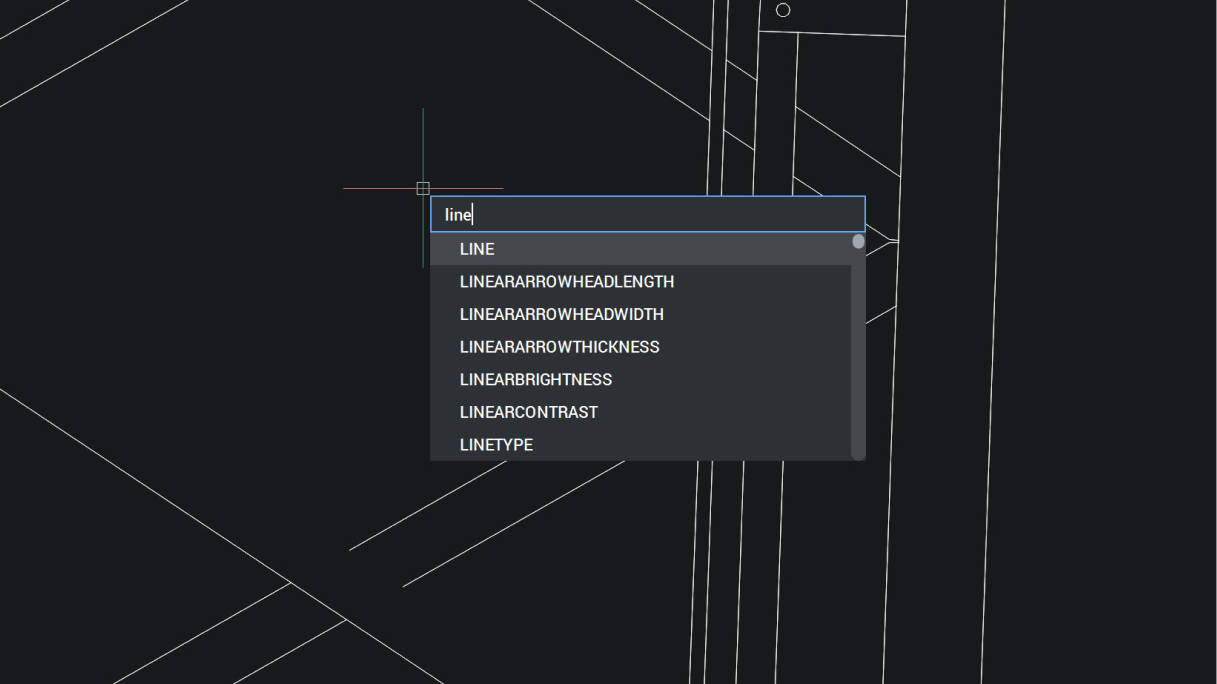Pick LINETYPE from the suggestion list
This screenshot has height=684, width=1217.
click(x=641, y=444)
